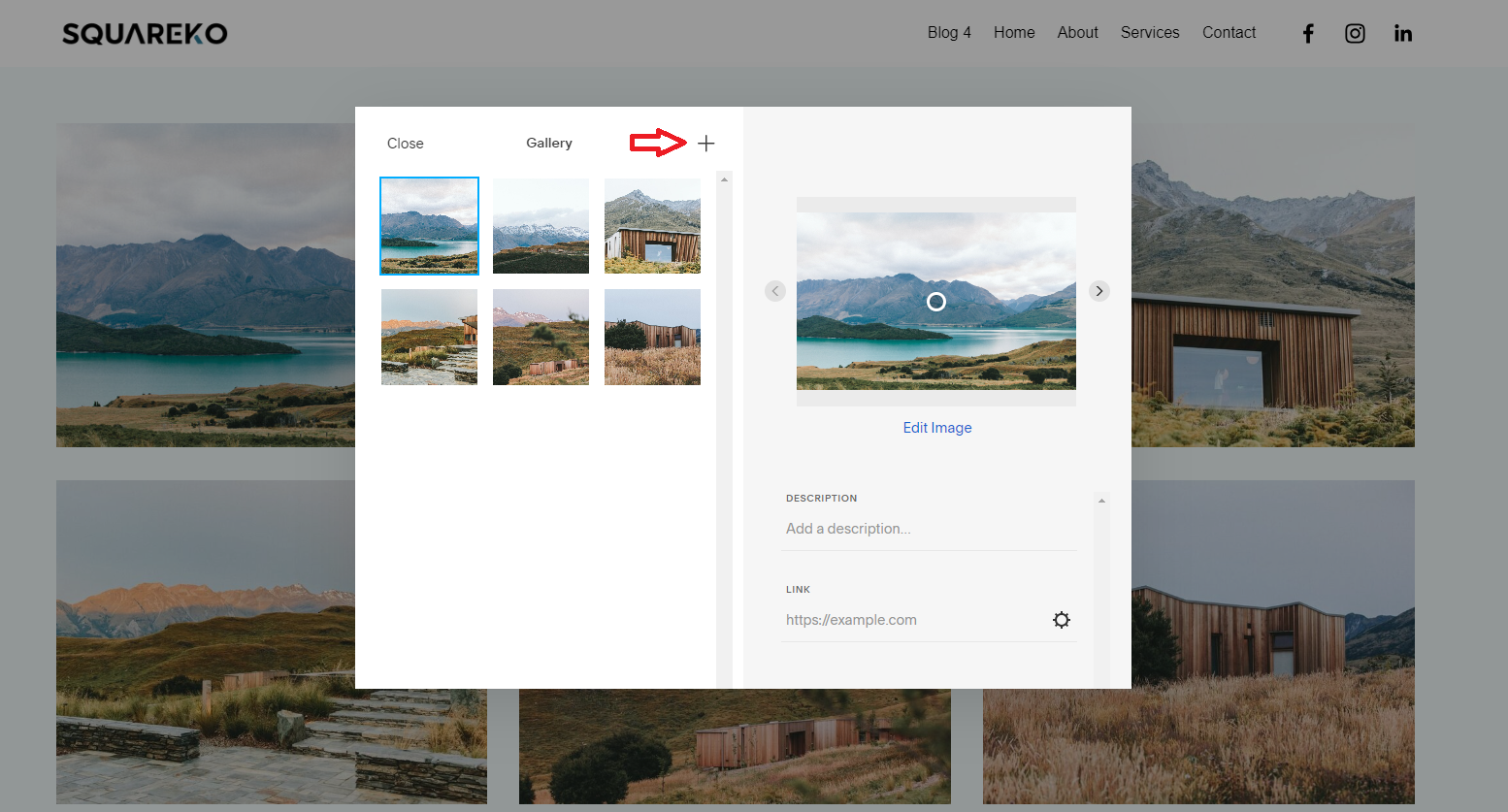Click the right arrow to view next image
Image resolution: width=1508 pixels, height=812 pixels.
tap(1098, 290)
